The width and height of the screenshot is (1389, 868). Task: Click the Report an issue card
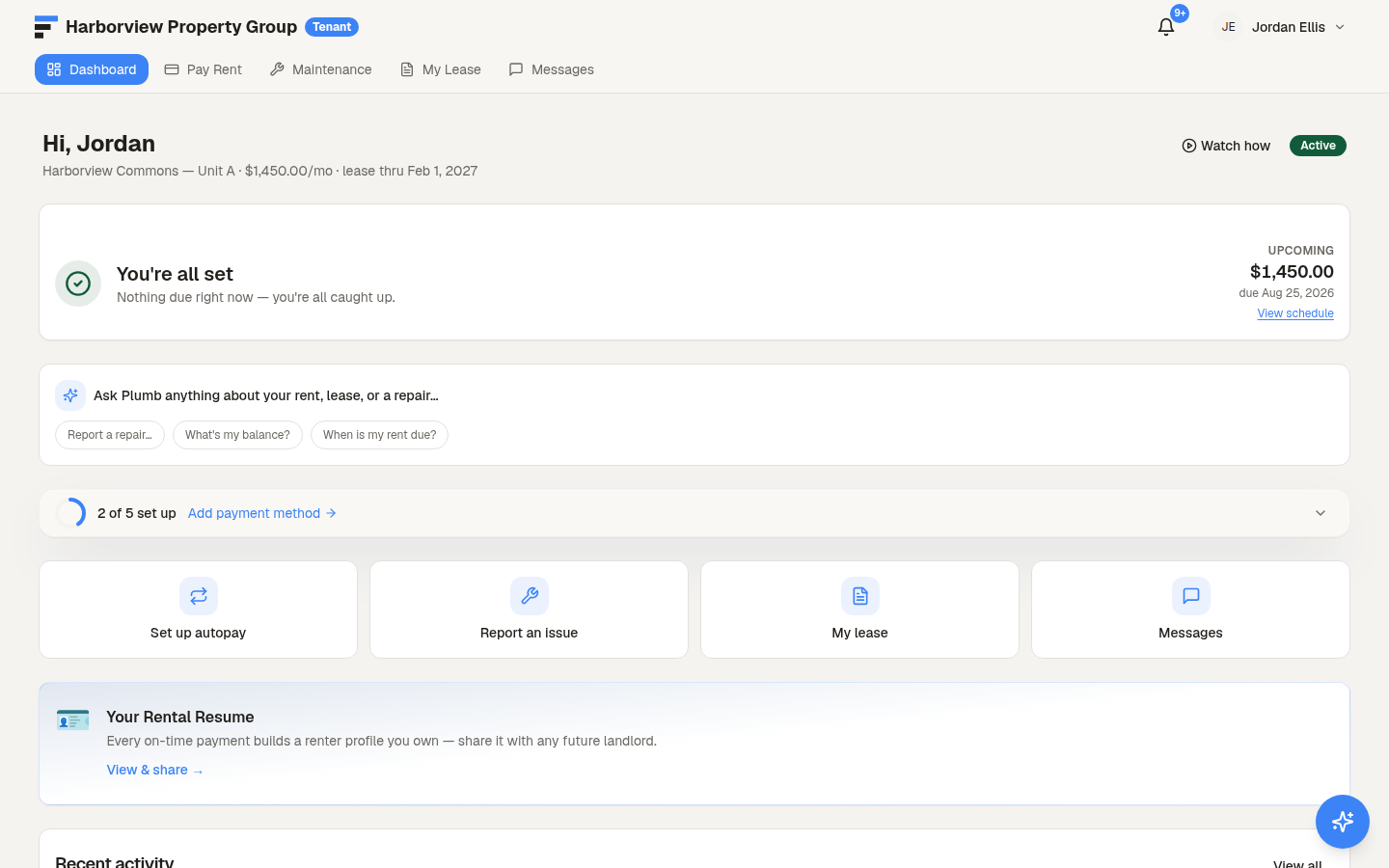(529, 610)
